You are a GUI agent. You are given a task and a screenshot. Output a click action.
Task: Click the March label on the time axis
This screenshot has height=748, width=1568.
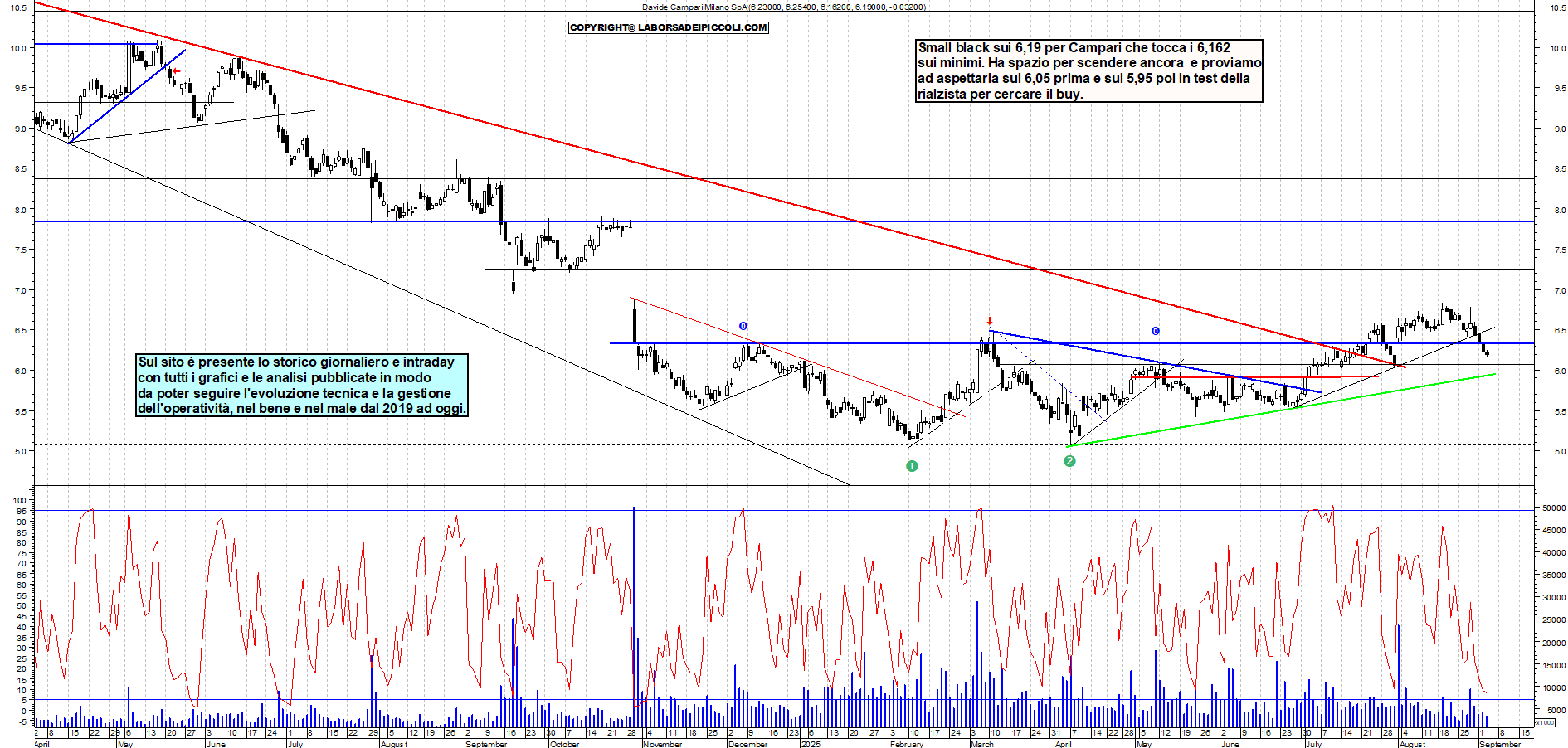982,744
